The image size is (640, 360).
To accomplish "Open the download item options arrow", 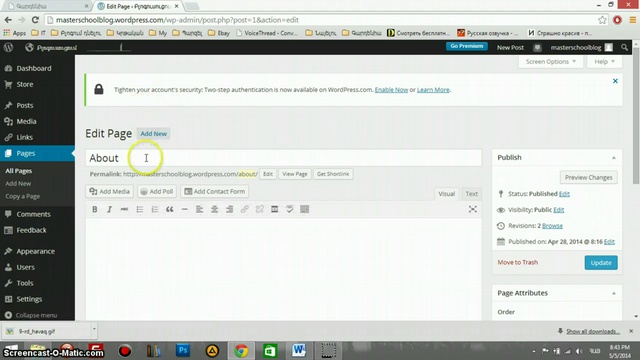I will pyautogui.click(x=94, y=329).
